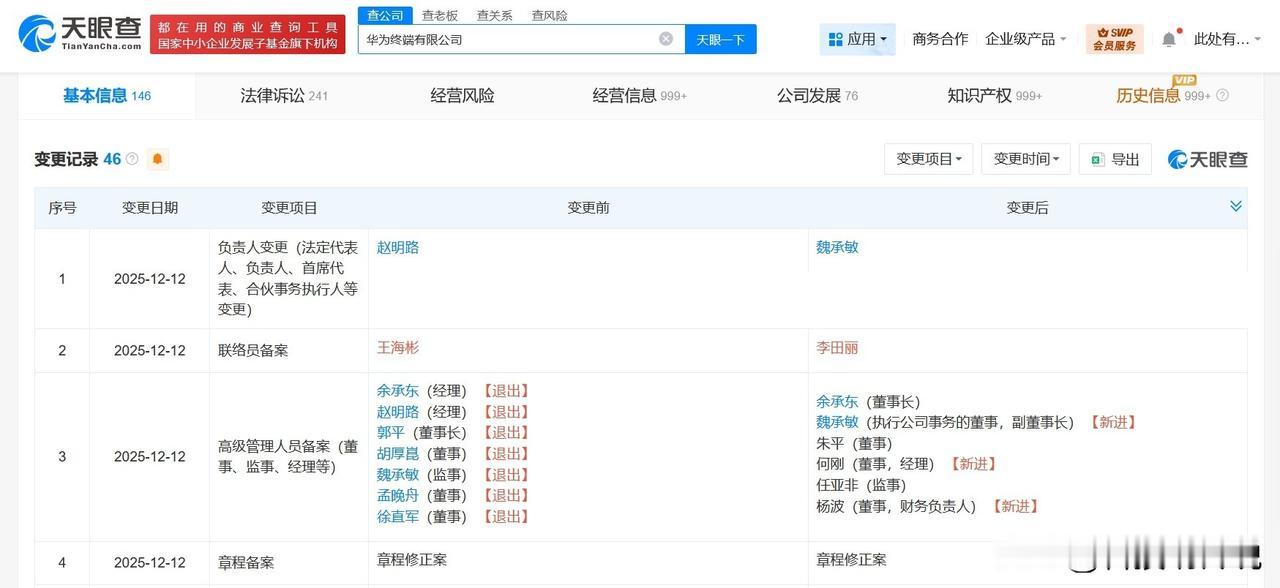
Task: Toggle the orange change-record alert bell
Action: point(158,159)
